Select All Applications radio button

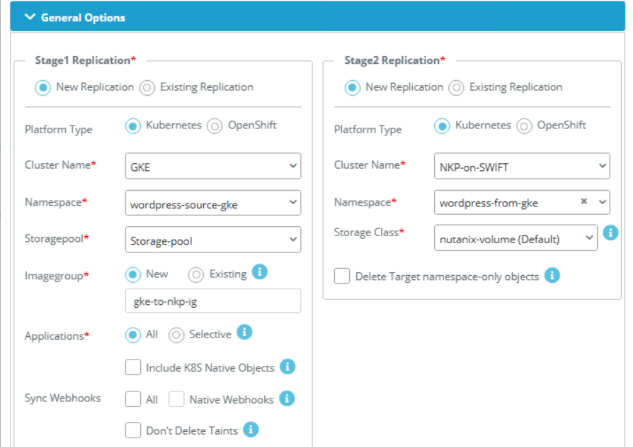(x=133, y=335)
